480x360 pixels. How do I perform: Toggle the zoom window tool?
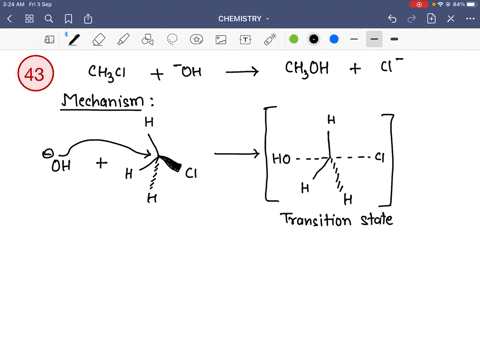(x=49, y=40)
